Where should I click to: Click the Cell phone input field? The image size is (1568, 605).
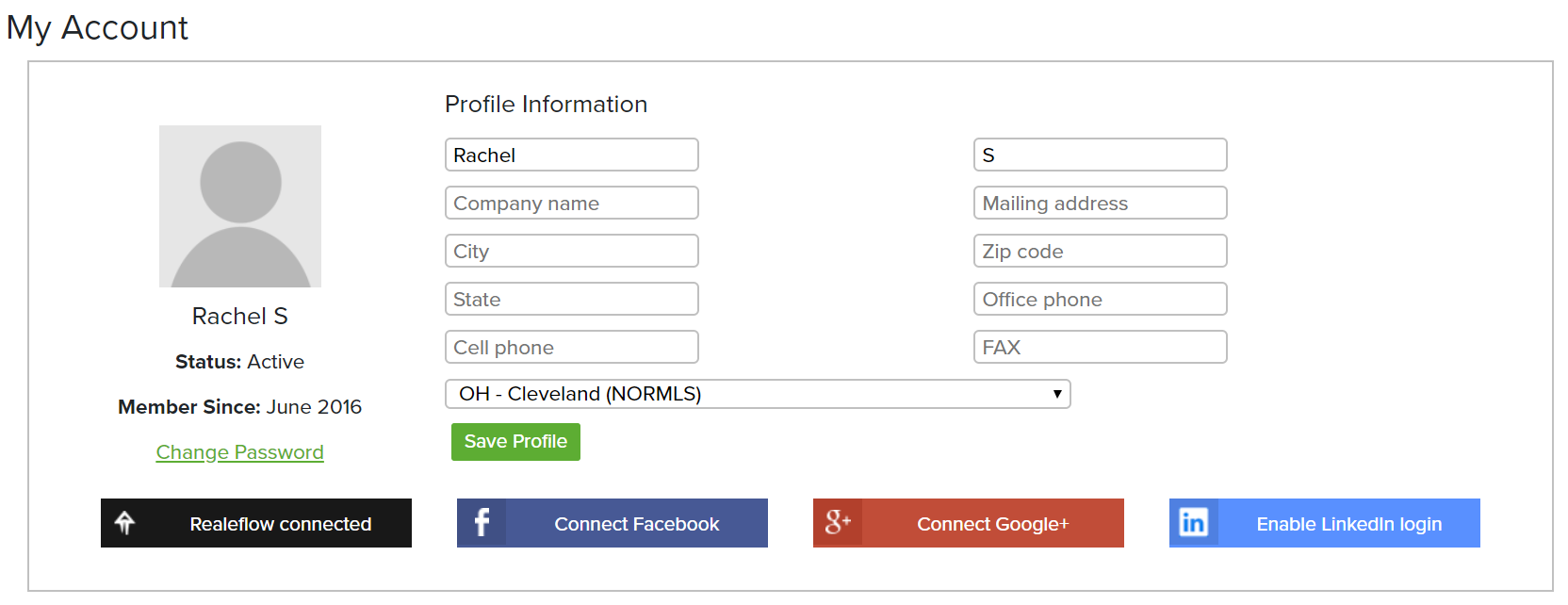click(572, 347)
